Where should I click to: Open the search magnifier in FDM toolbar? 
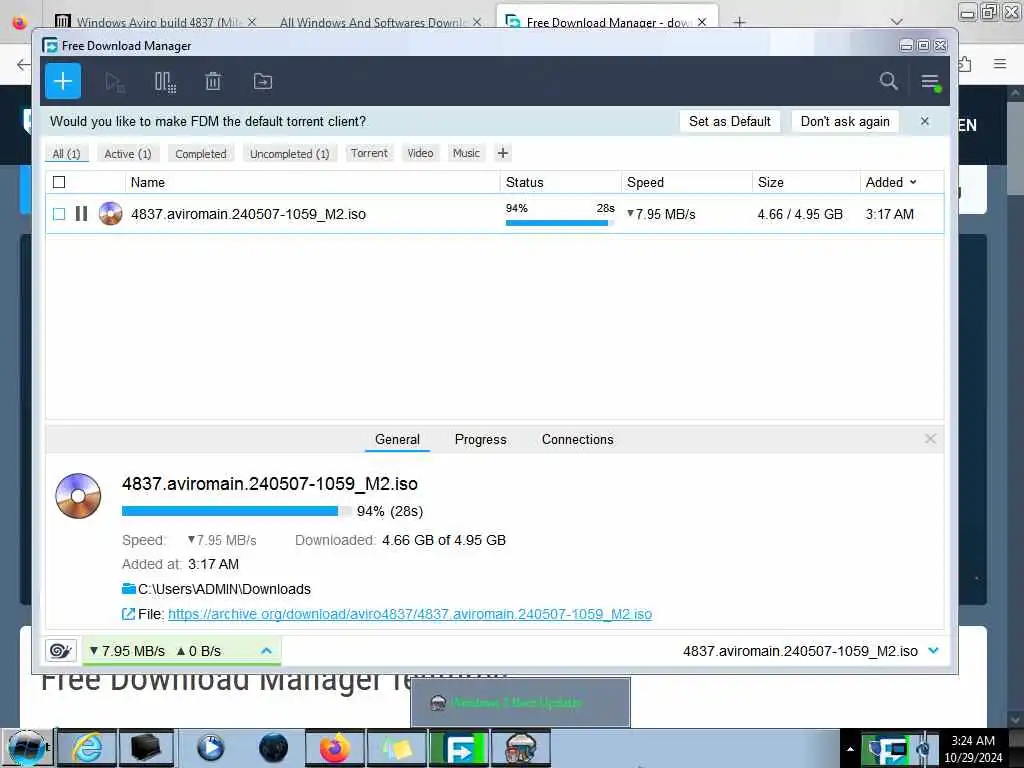[x=888, y=81]
